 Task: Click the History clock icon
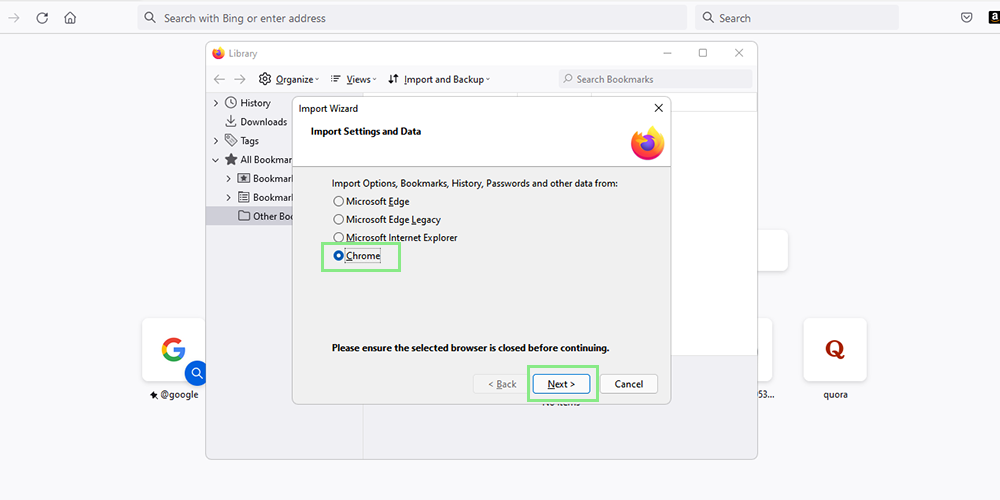(231, 103)
